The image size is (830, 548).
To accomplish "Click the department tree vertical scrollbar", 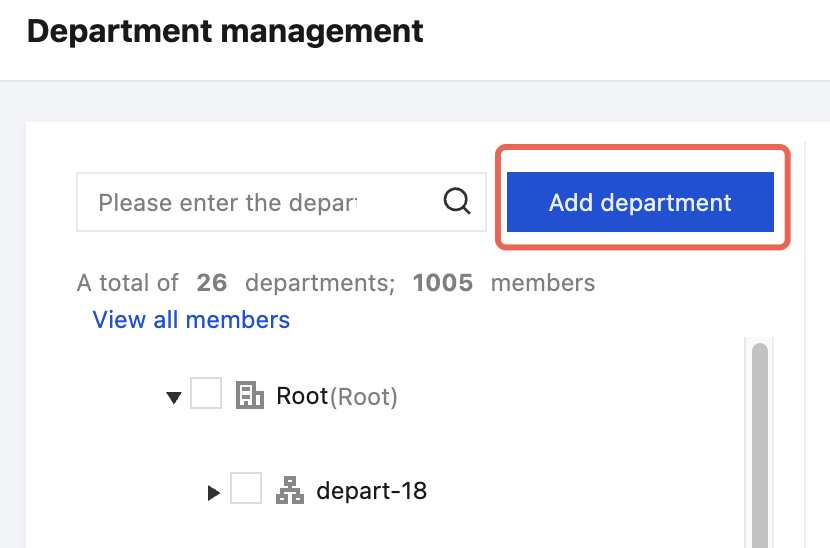I will point(760,445).
